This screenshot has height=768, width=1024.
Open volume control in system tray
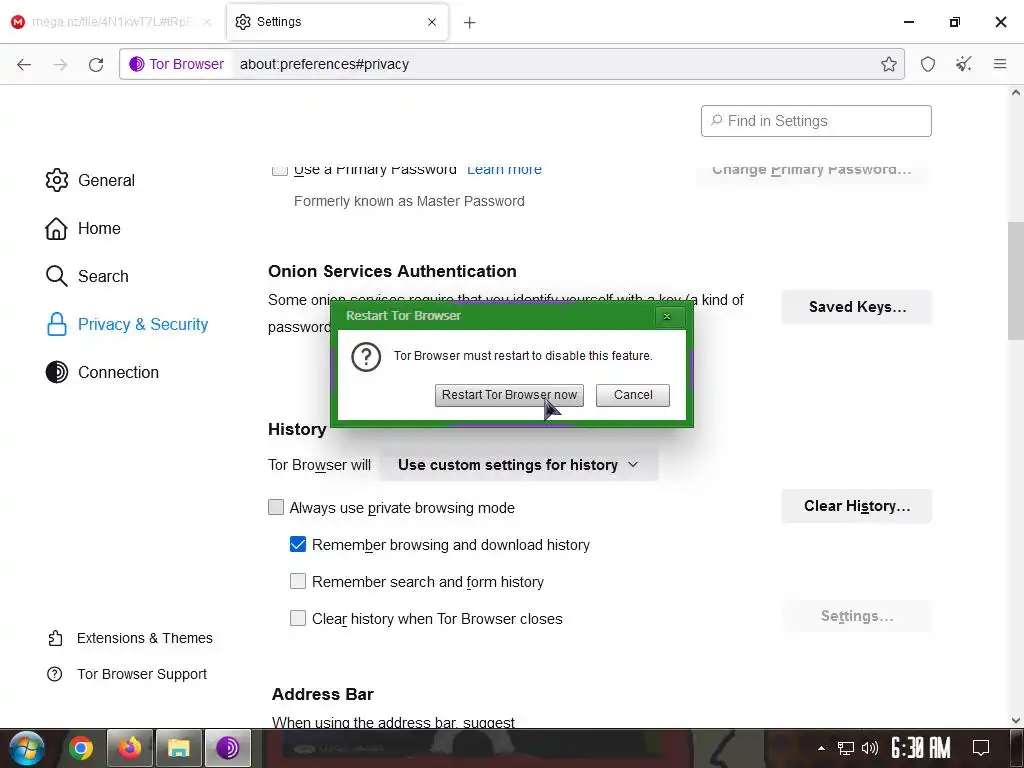click(x=870, y=748)
